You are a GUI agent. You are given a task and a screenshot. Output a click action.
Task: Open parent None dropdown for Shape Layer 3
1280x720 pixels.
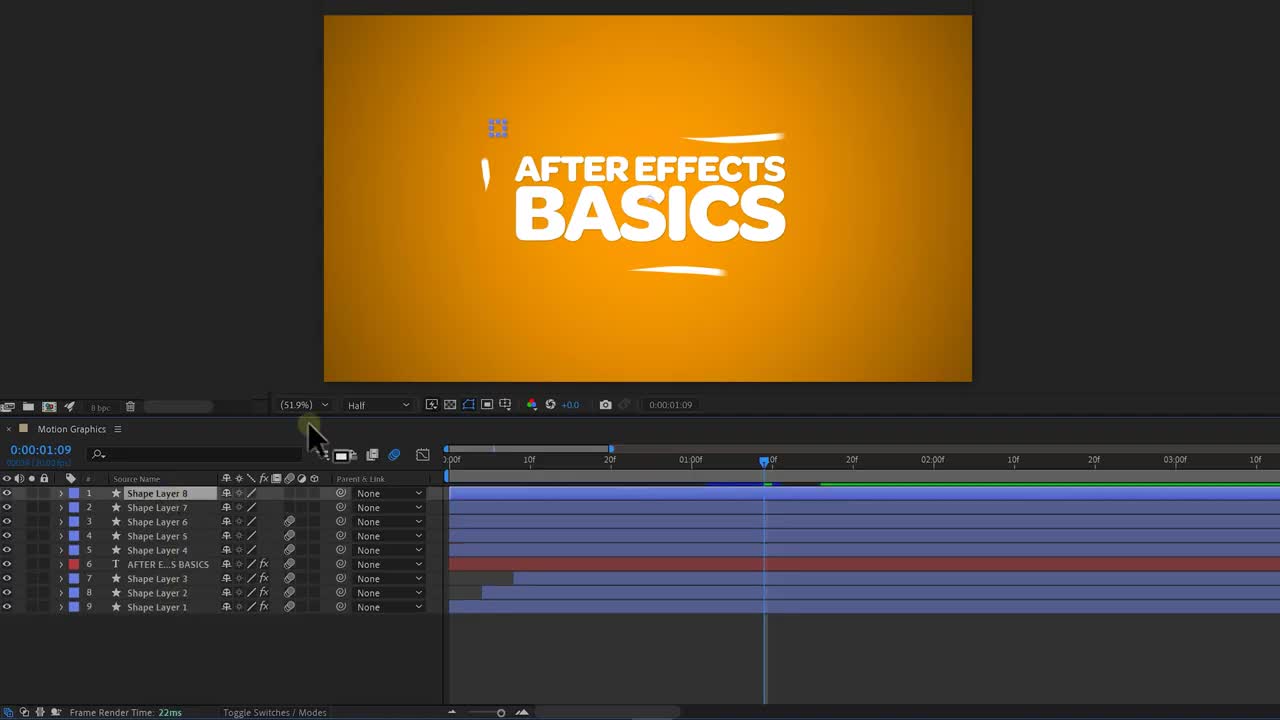[x=389, y=579]
